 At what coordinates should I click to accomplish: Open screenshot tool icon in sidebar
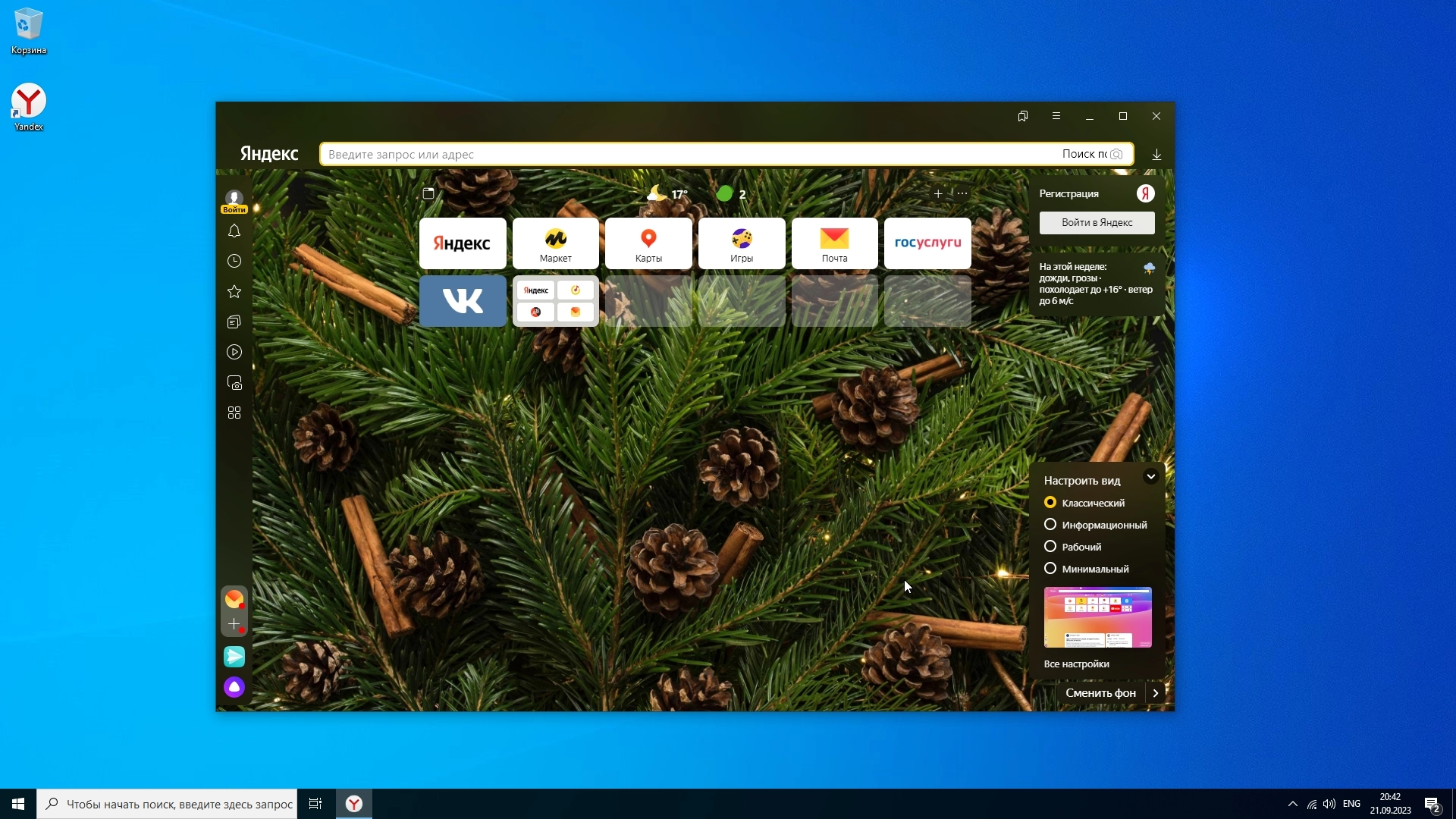[234, 383]
